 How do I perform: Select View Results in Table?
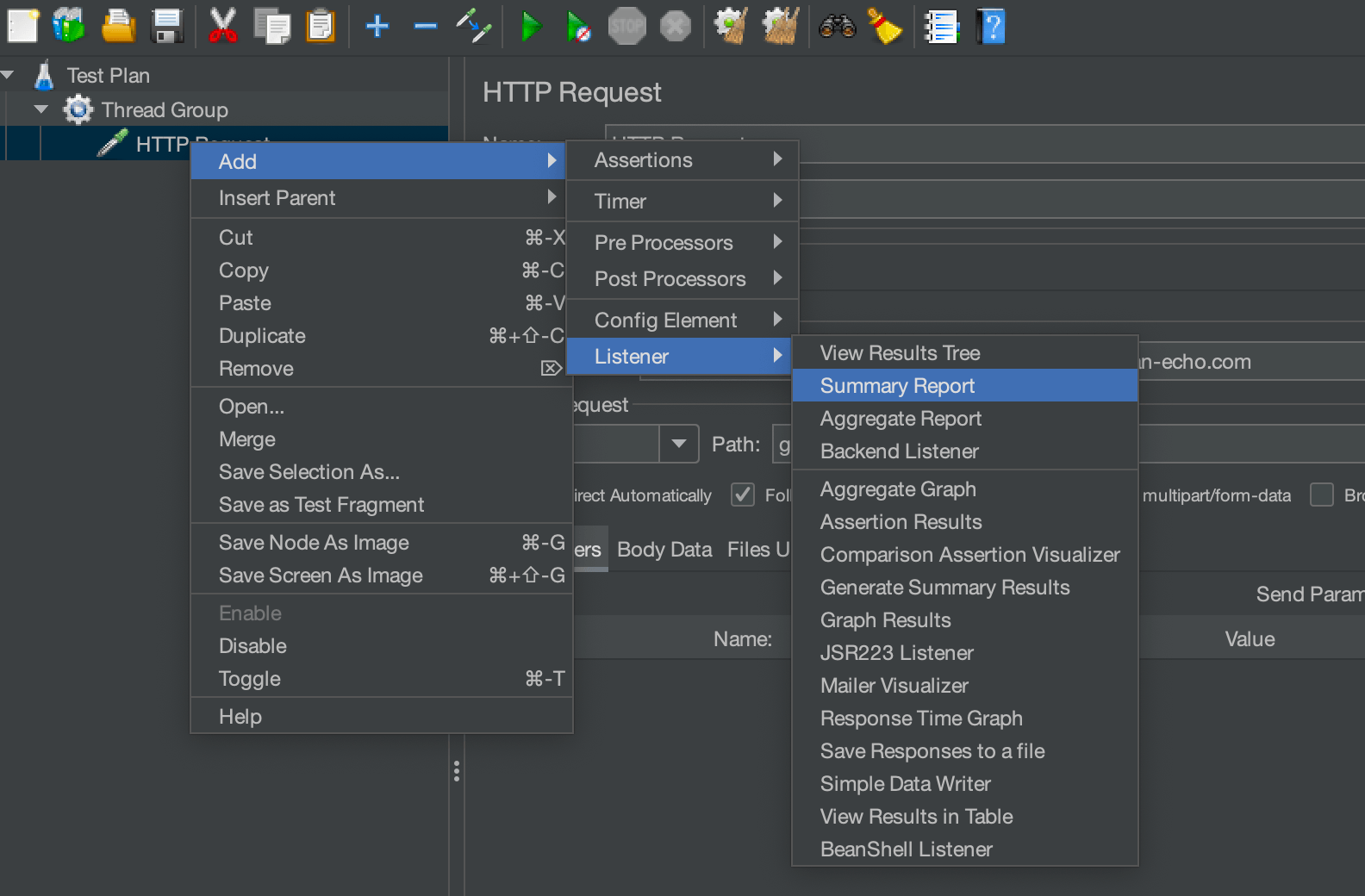point(965,817)
